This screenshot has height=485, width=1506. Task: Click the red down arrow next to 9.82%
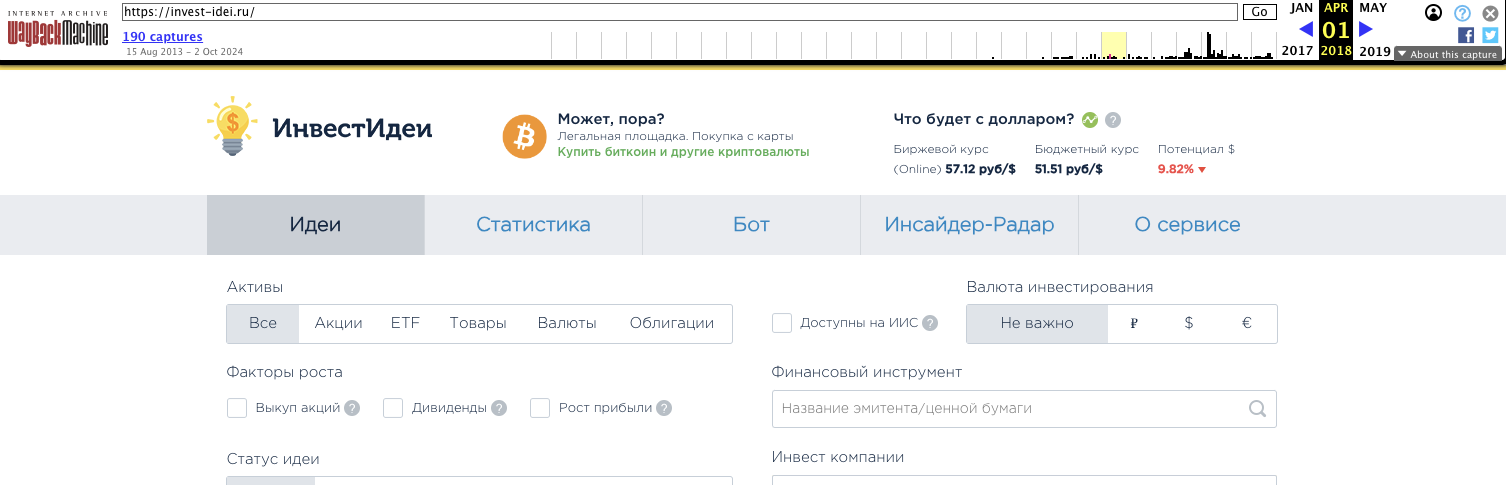(1202, 170)
